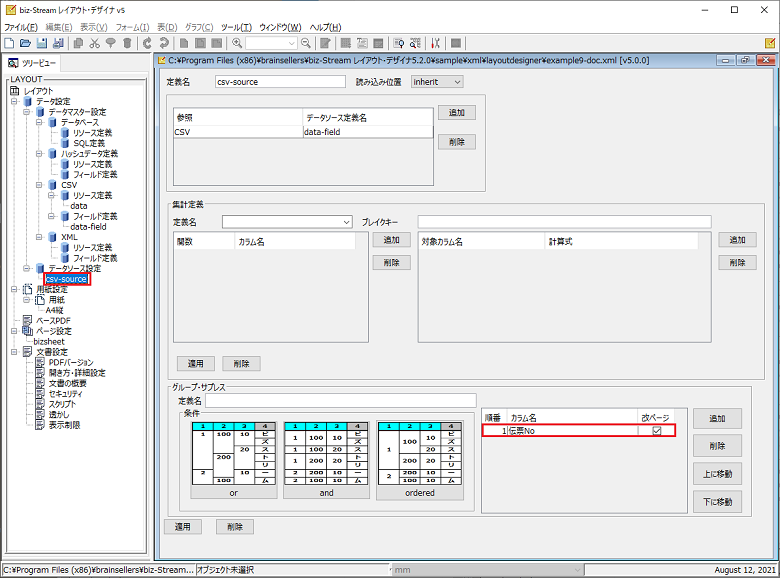Click the orange edit icon at toolbar far right
This screenshot has height=578, width=780.
coord(770,43)
